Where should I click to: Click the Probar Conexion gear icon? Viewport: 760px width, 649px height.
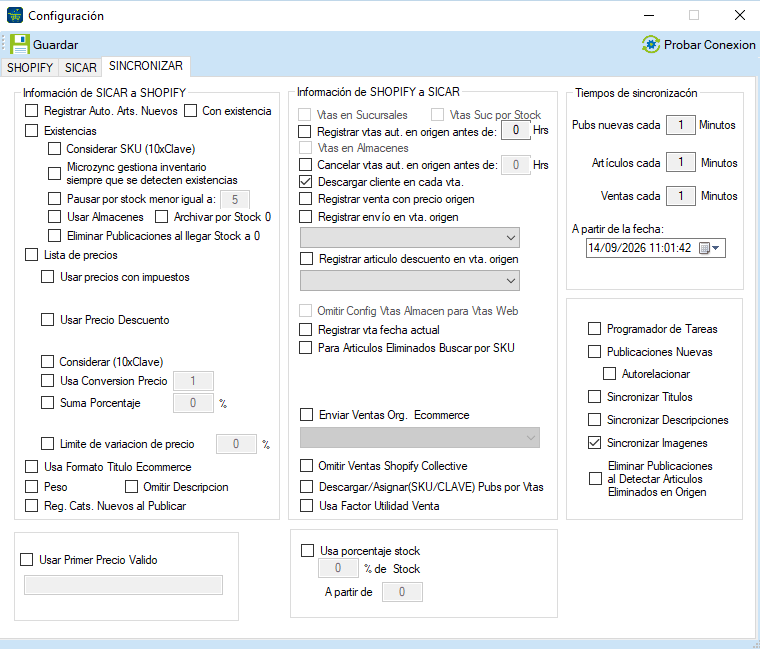click(x=651, y=45)
